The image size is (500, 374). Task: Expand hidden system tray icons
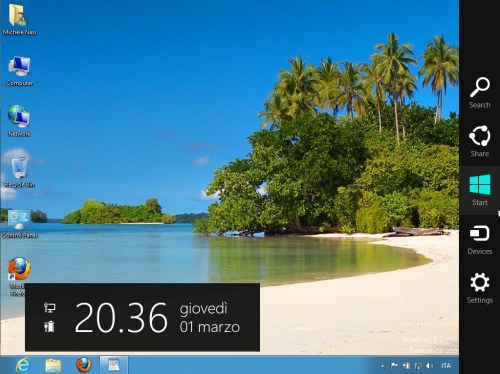click(382, 366)
